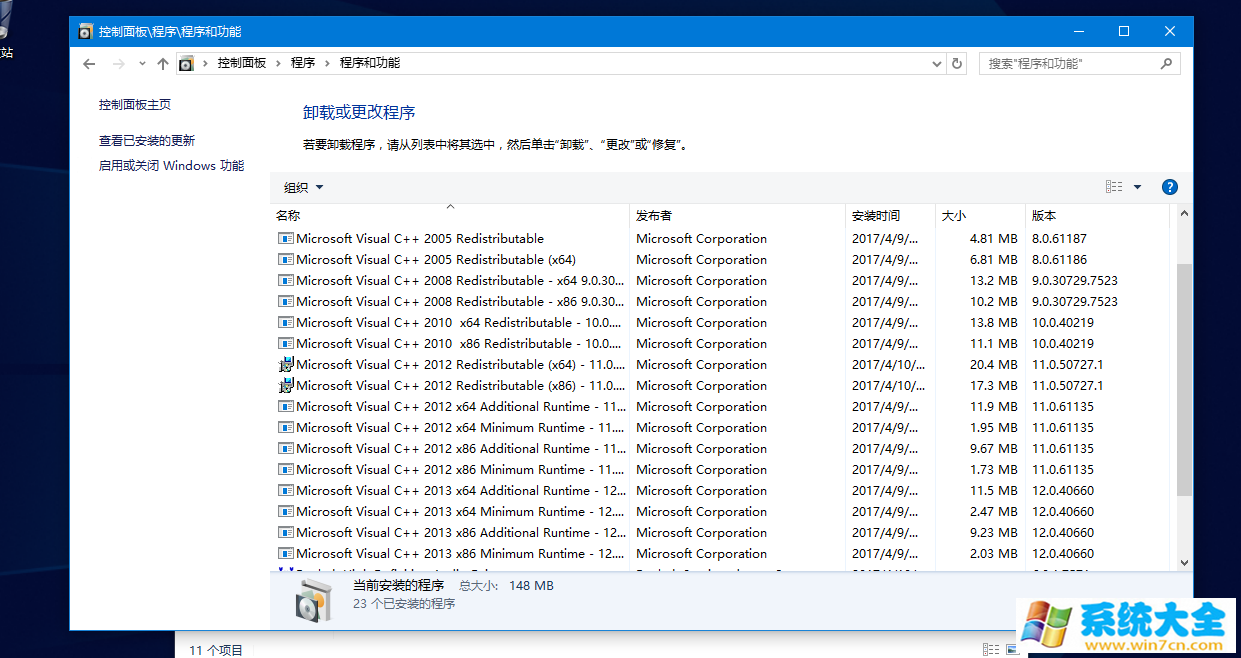The height and width of the screenshot is (658, 1241).
Task: Click the 2.03 MB size cell
Action: pyautogui.click(x=994, y=554)
